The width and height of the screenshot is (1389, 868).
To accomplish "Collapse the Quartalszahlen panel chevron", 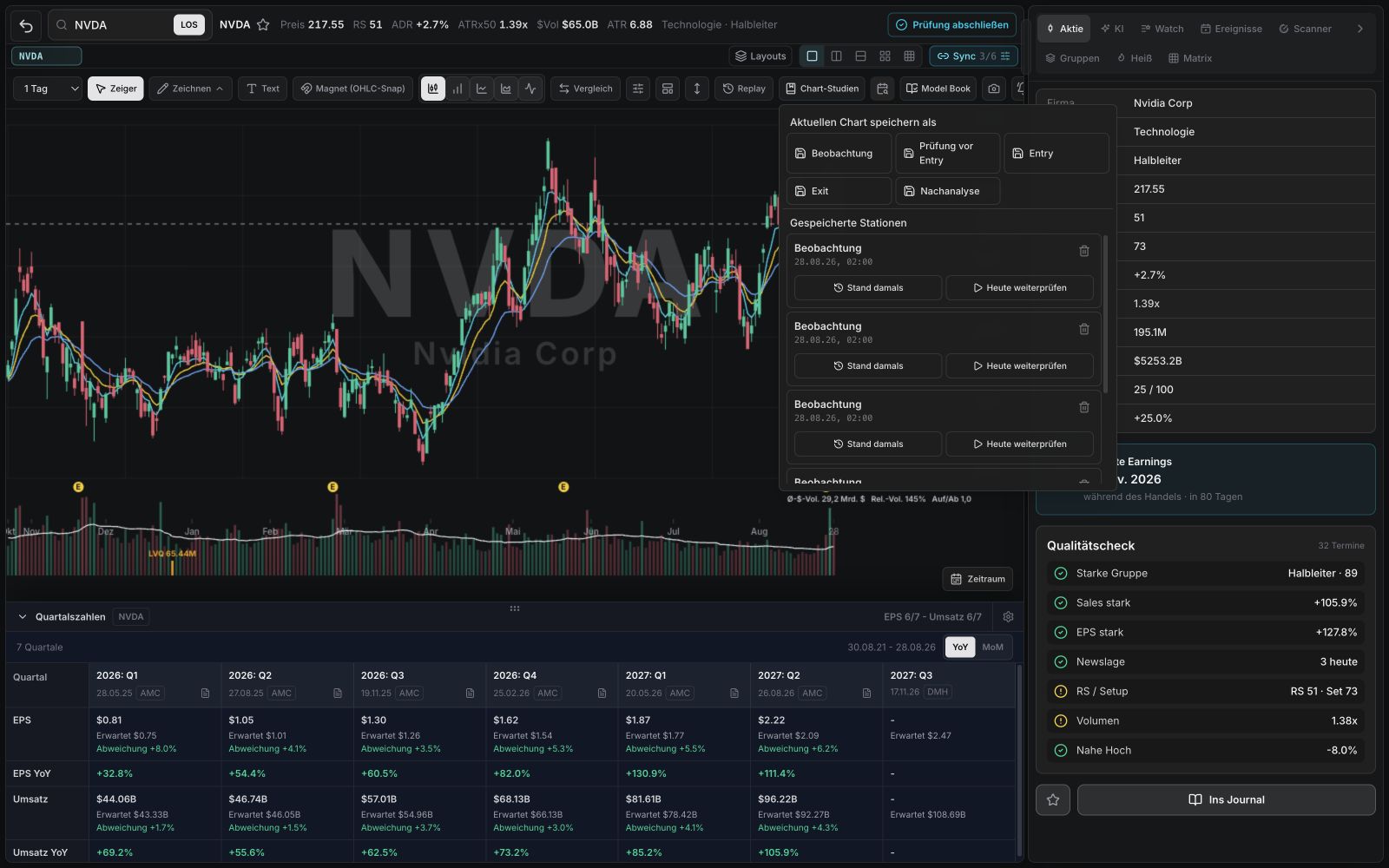I will (23, 617).
